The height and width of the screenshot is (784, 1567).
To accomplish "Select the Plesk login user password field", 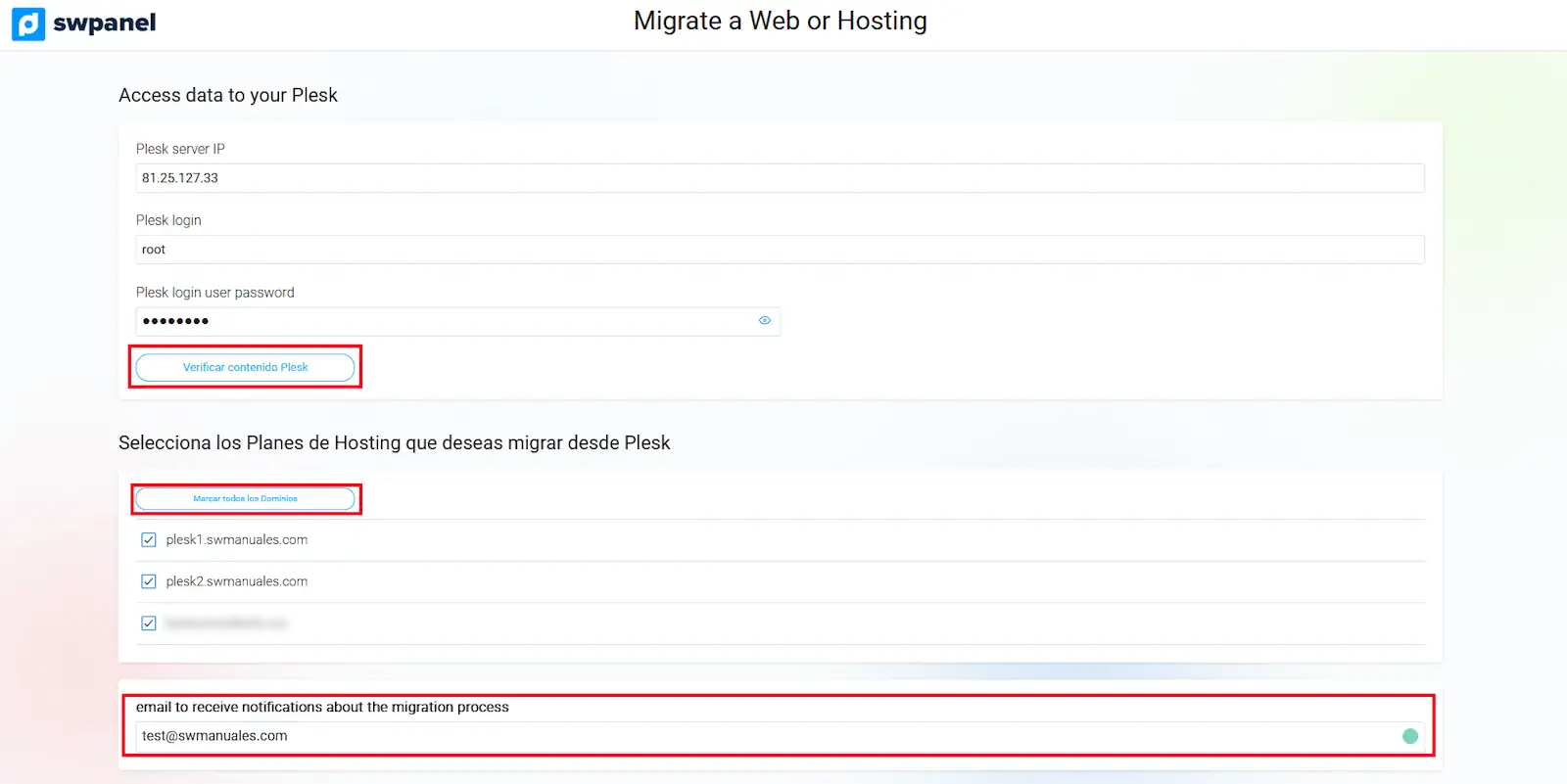I will [x=446, y=321].
